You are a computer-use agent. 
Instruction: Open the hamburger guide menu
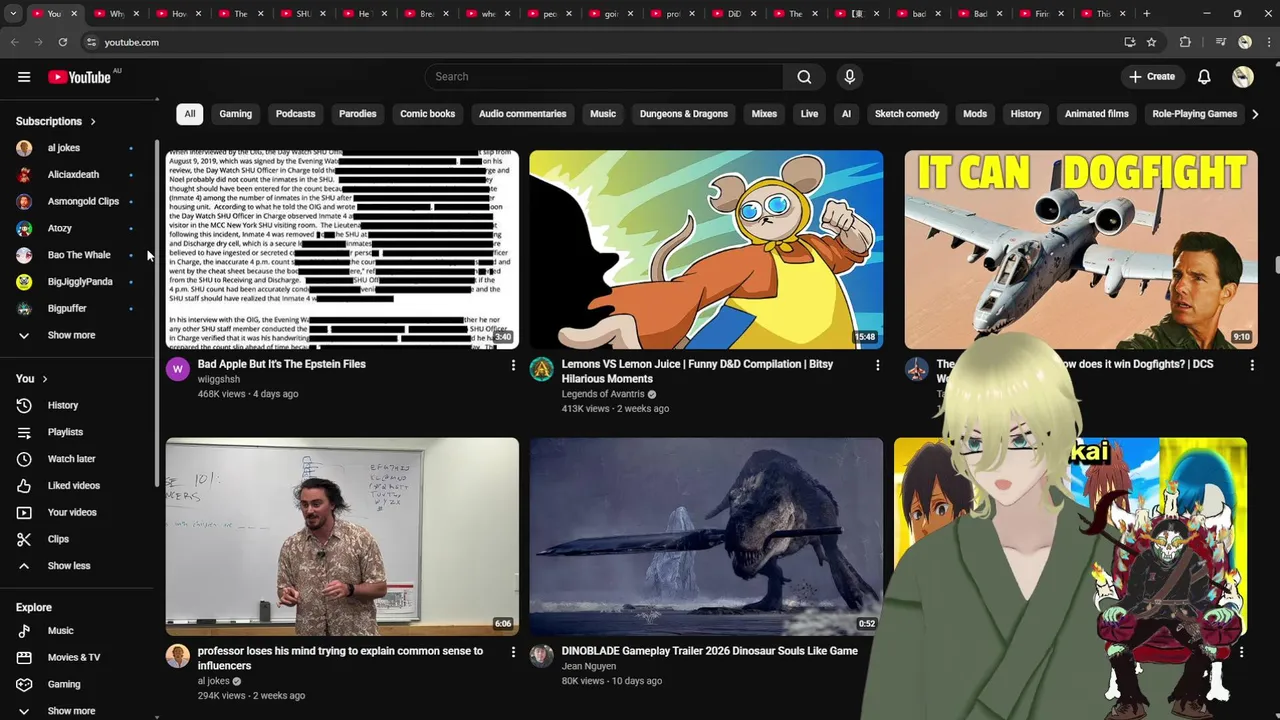[24, 77]
